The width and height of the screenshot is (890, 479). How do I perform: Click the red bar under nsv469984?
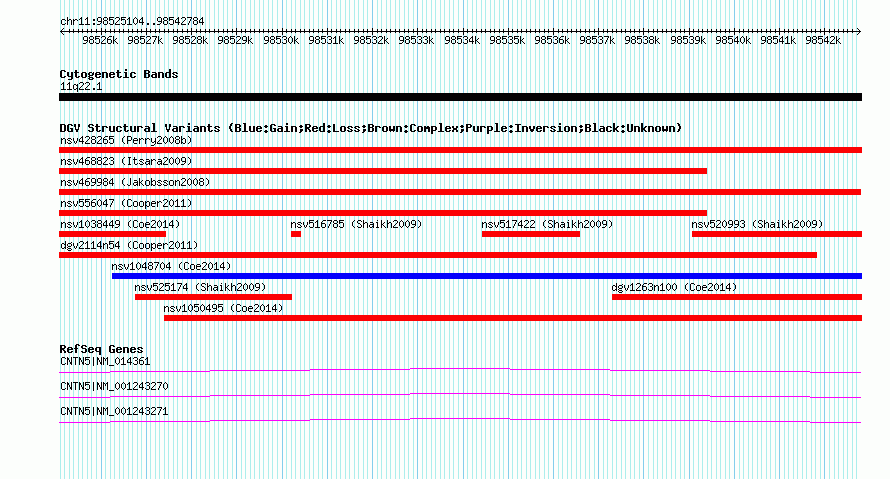coord(460,192)
